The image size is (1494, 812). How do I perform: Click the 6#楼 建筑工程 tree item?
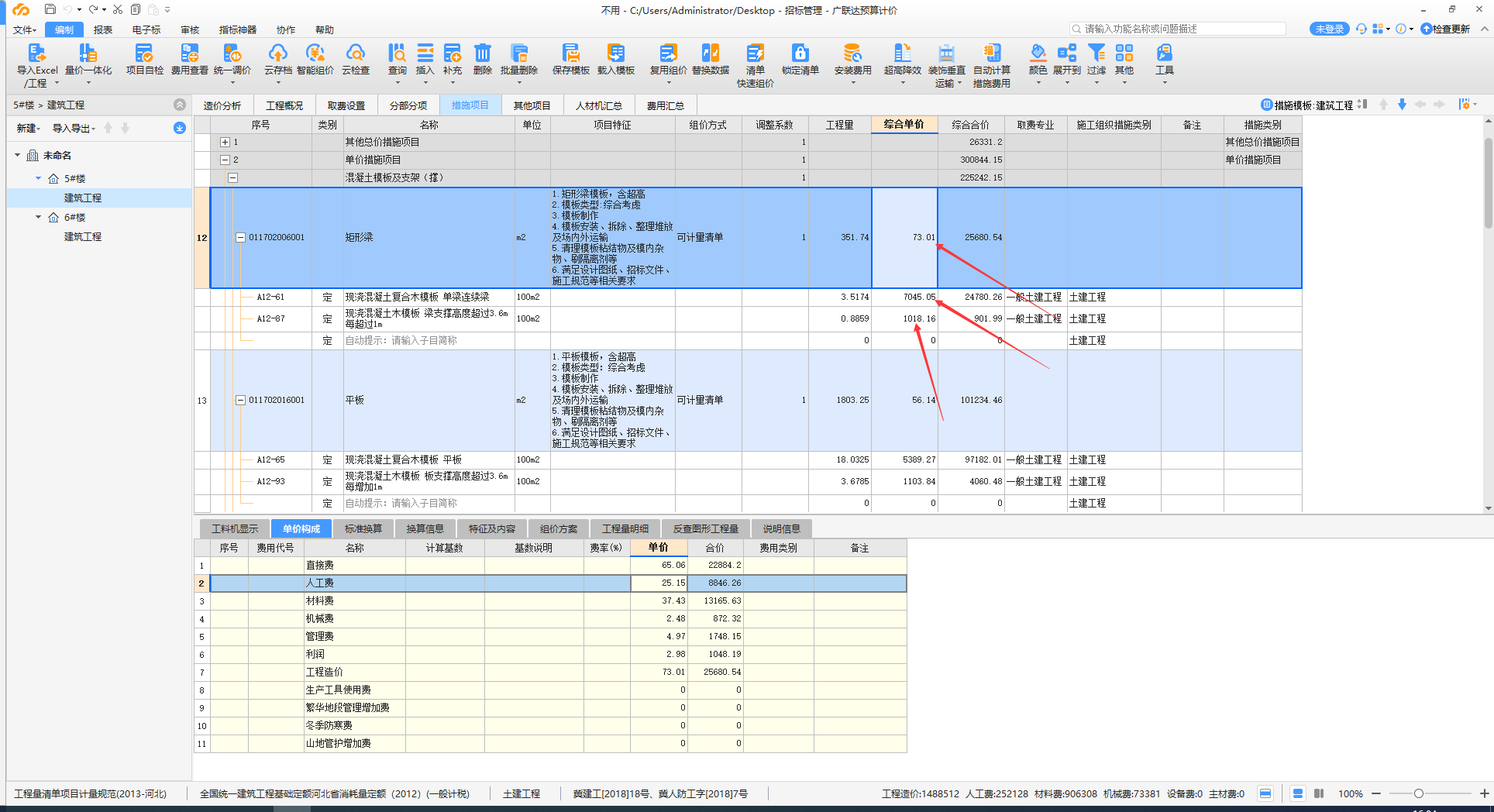point(83,236)
